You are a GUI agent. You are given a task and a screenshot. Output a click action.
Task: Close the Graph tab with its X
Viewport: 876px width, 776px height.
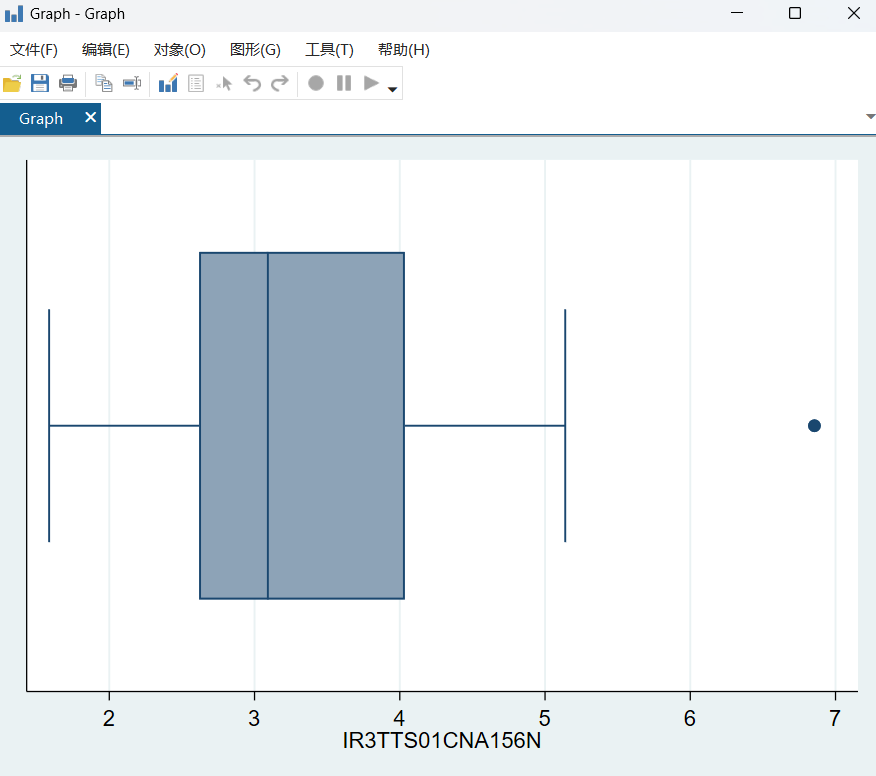[90, 118]
